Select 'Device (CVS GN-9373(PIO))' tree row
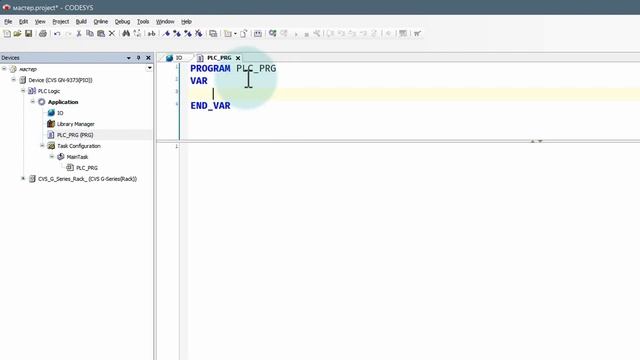This screenshot has height=360, width=640. (x=60, y=80)
